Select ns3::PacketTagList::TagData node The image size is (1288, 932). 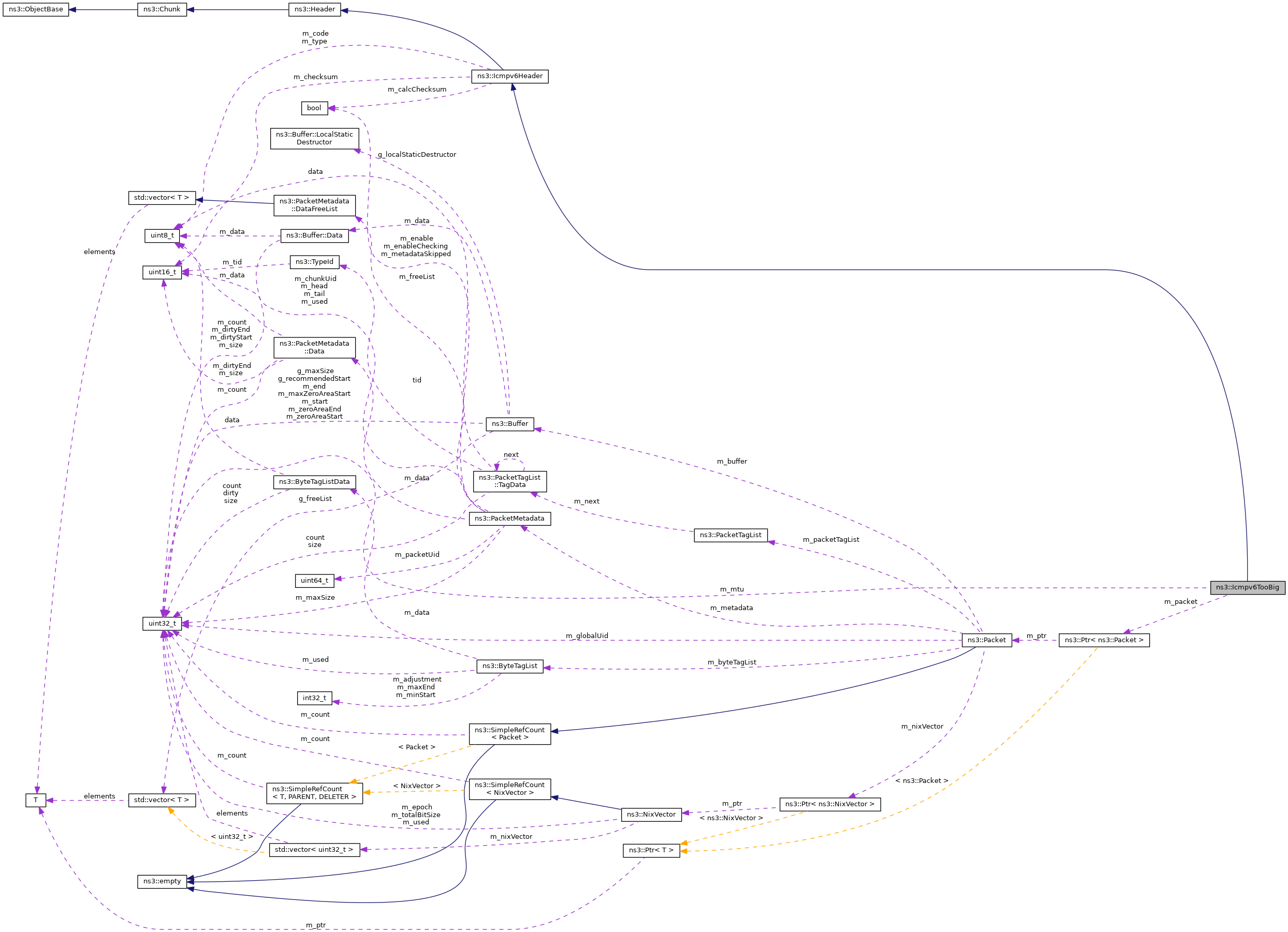510,481
